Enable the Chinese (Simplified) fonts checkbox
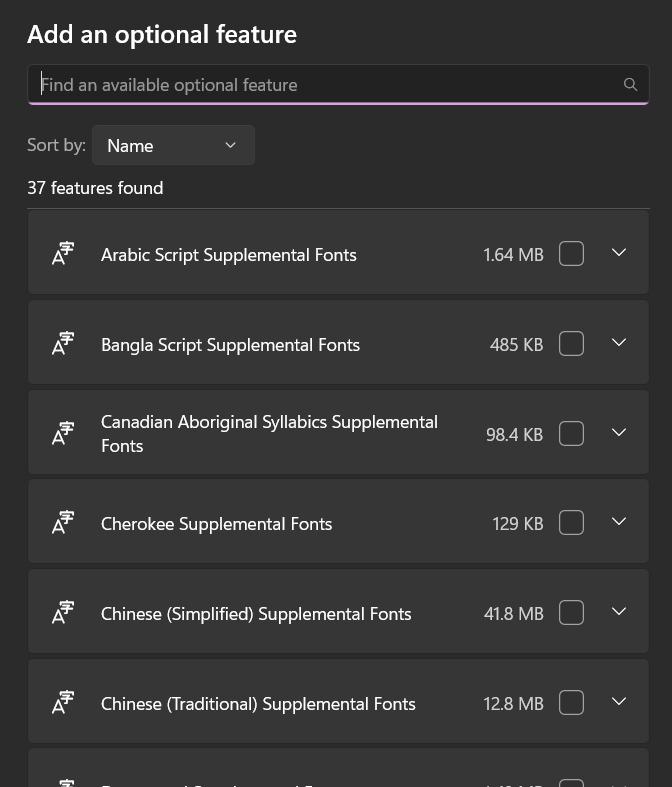Viewport: 672px width, 787px height. (x=571, y=613)
